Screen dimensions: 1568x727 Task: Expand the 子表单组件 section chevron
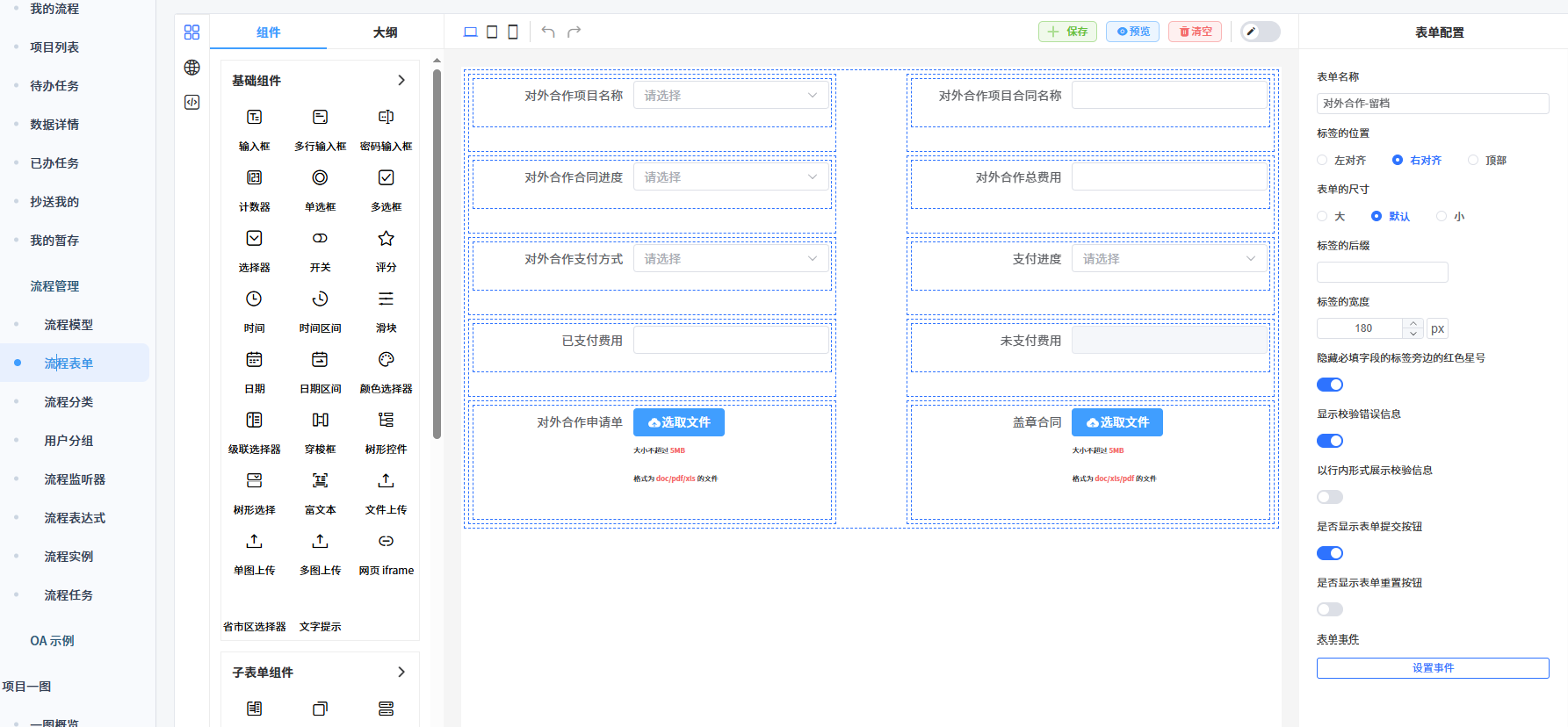click(401, 672)
